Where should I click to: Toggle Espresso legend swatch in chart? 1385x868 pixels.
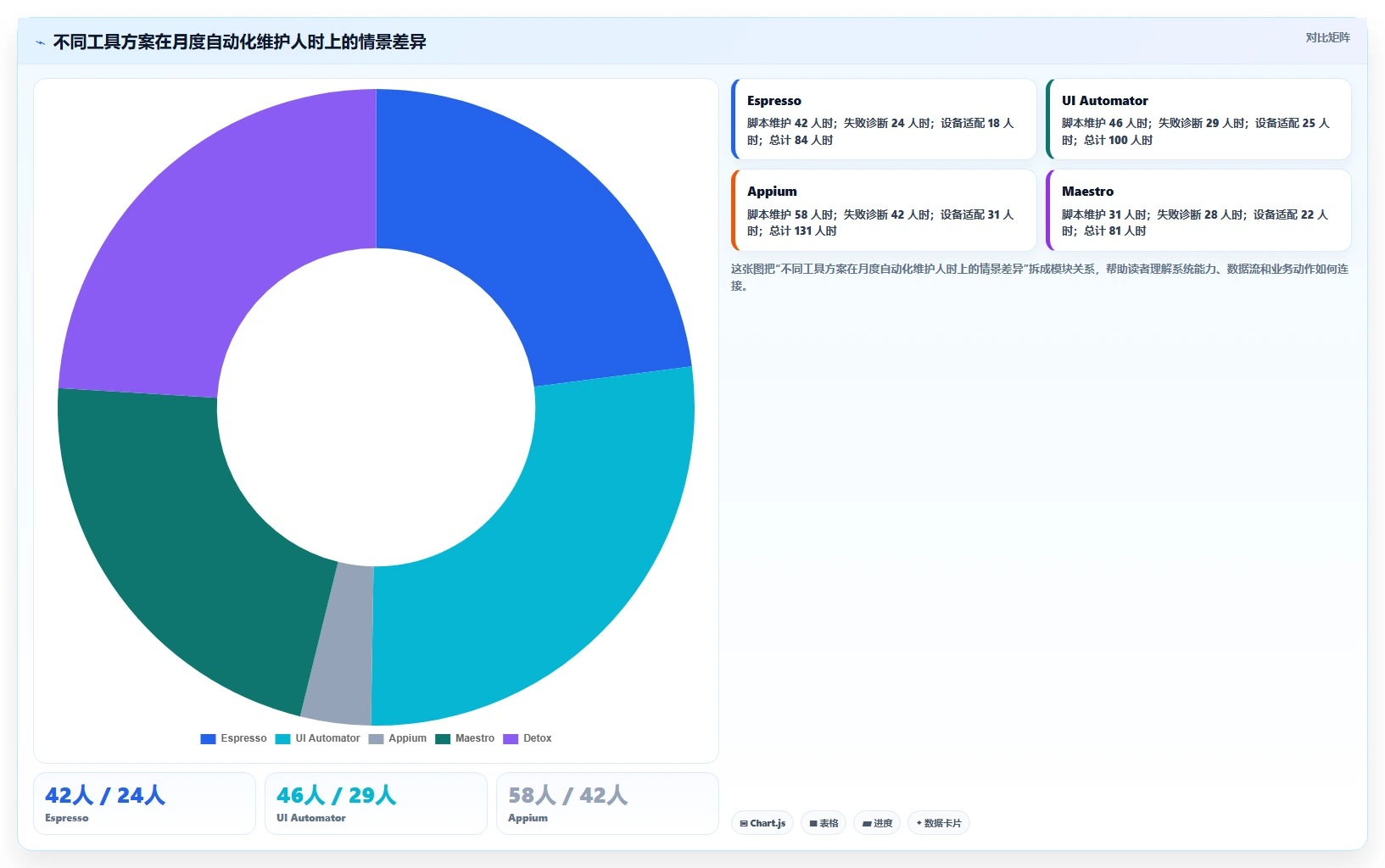208,738
